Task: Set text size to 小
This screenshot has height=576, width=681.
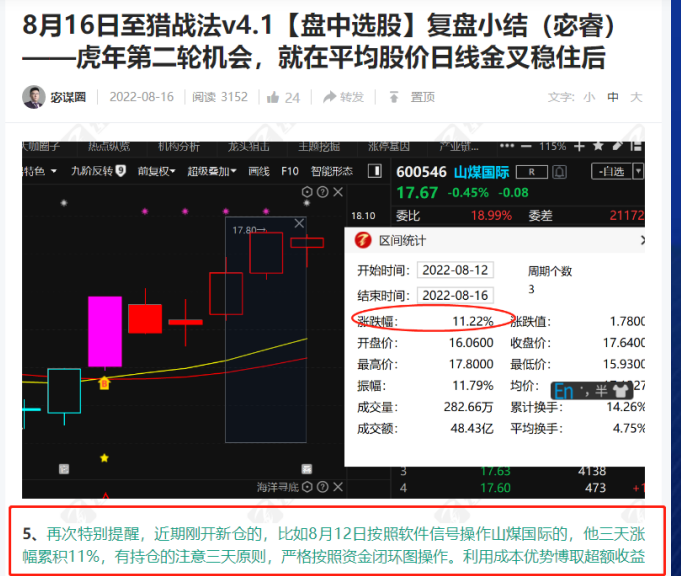Action: 589,97
